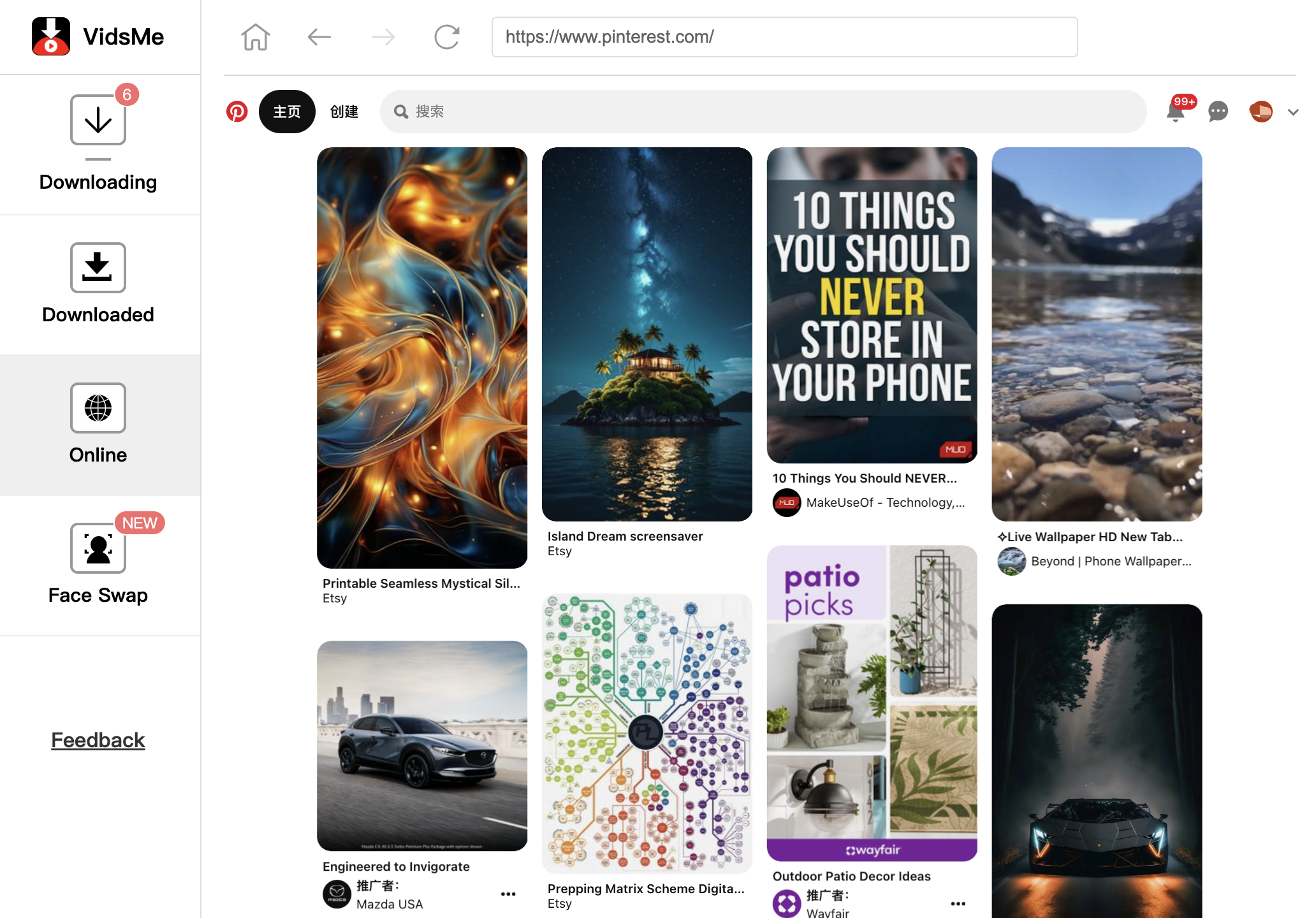This screenshot has width=1316, height=918.
Task: Click the 6 badge on Downloading
Action: 127,94
